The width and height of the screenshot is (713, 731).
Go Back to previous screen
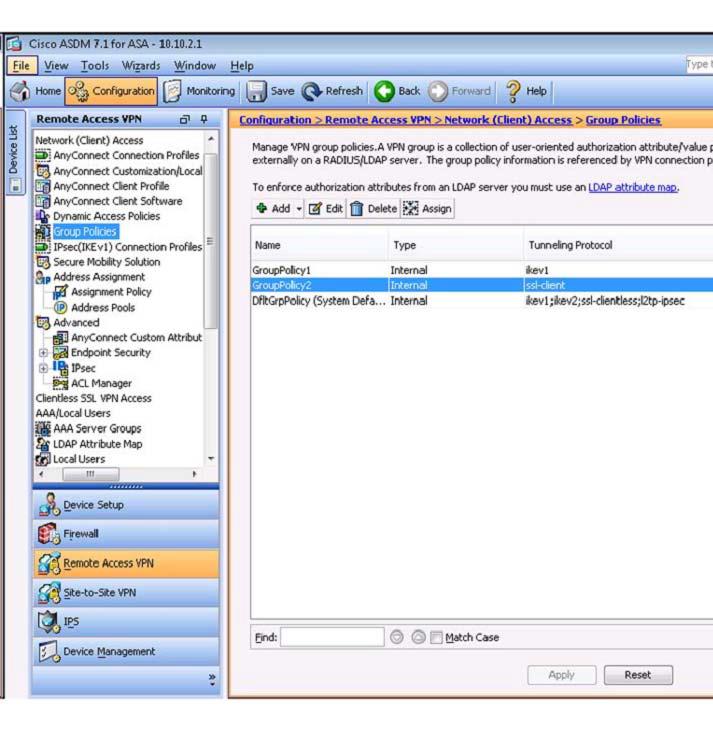[397, 91]
